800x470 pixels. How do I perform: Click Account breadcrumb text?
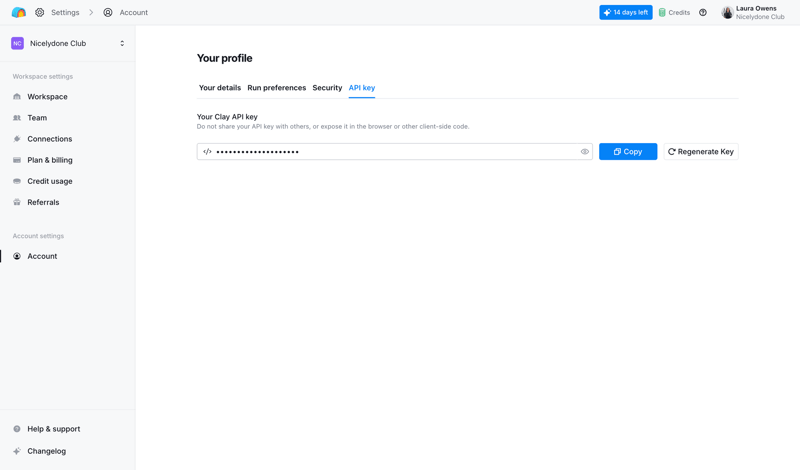pyautogui.click(x=134, y=12)
